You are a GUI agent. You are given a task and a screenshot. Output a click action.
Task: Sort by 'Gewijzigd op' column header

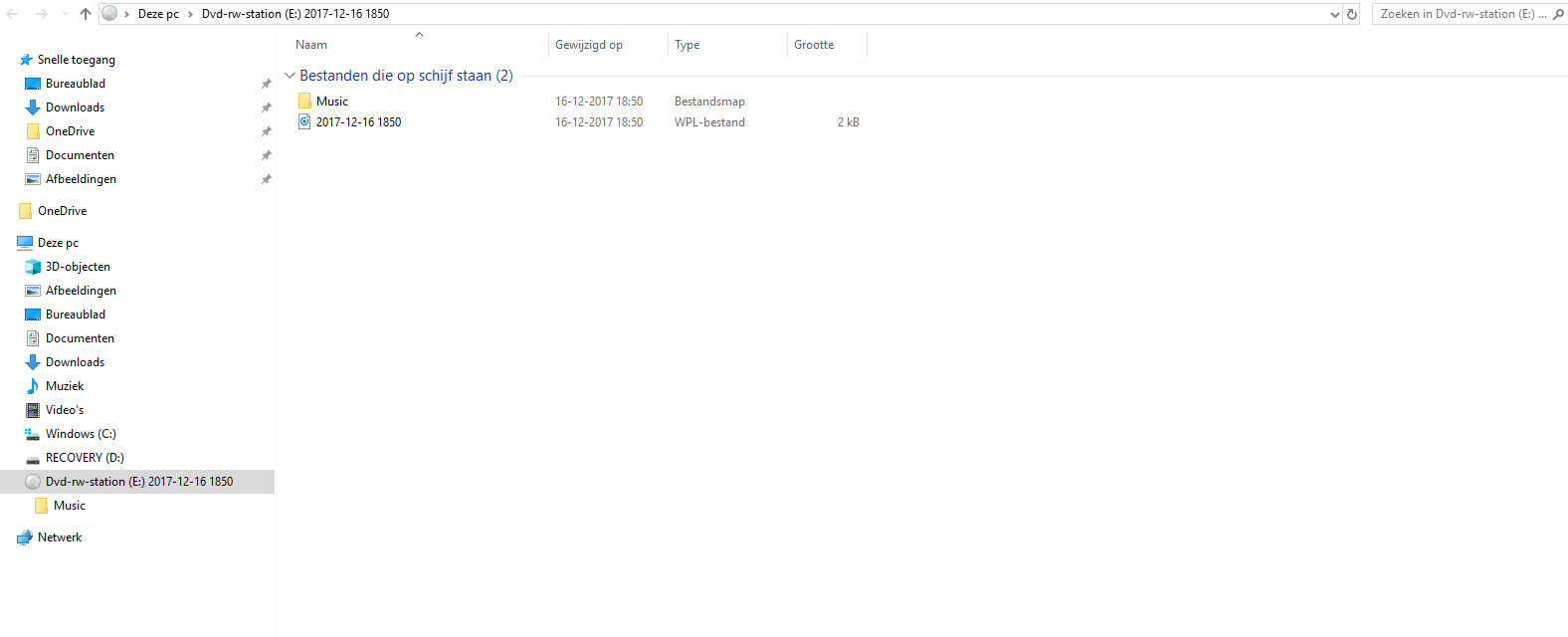589,45
